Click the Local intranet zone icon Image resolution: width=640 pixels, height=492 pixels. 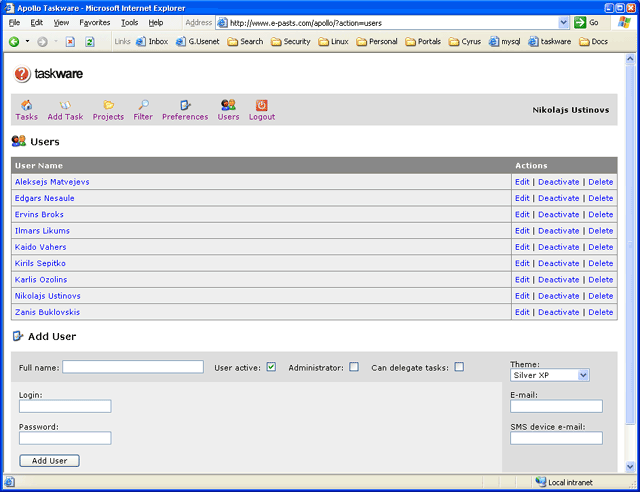coord(541,482)
